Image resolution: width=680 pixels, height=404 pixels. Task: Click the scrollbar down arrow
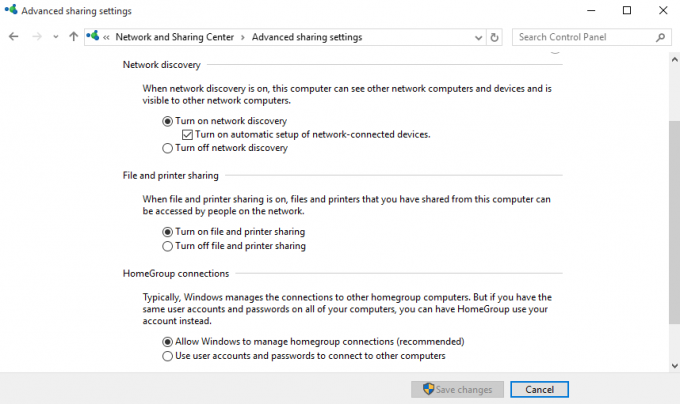point(674,366)
